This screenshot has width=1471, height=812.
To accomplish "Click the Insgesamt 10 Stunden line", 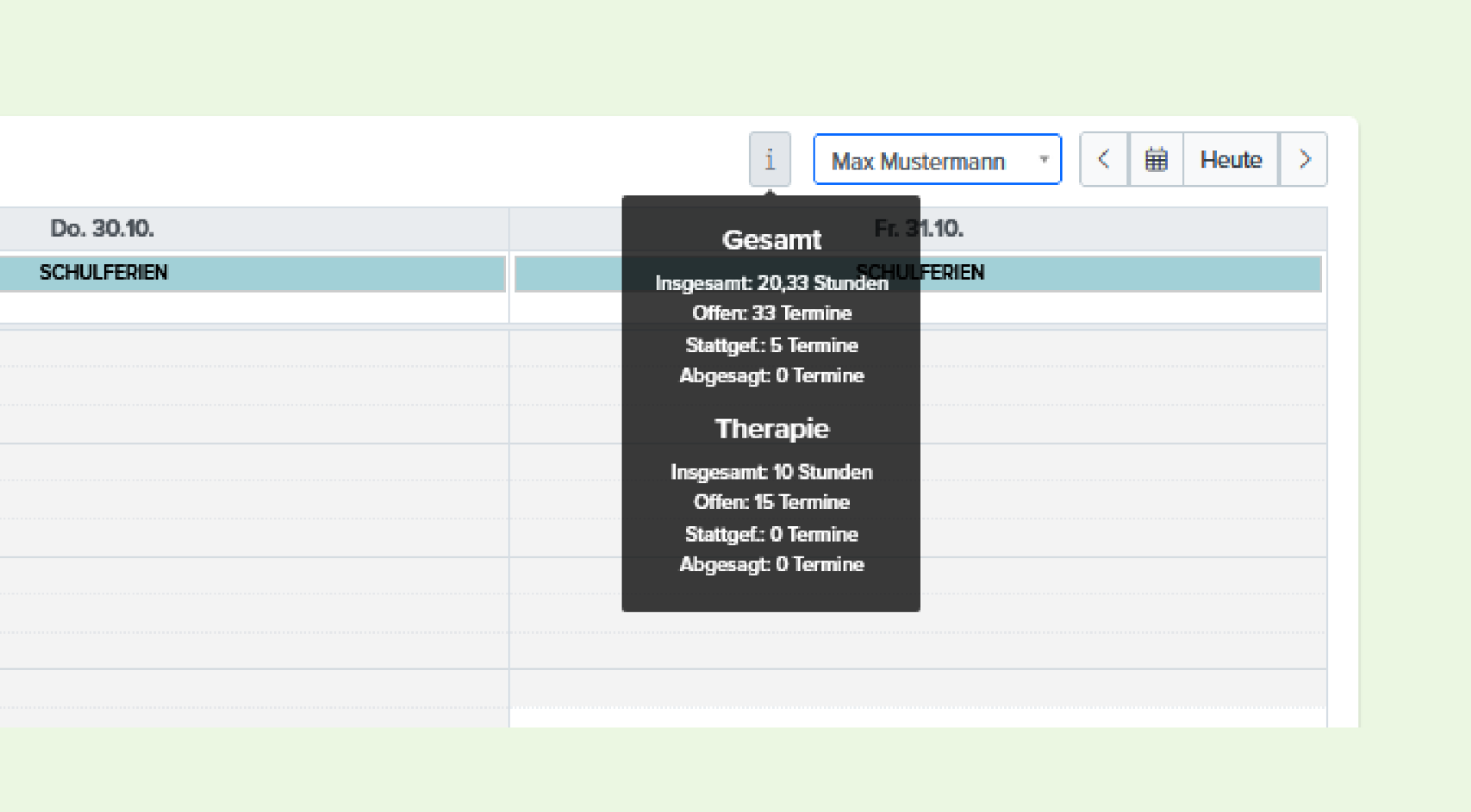I will tap(772, 472).
